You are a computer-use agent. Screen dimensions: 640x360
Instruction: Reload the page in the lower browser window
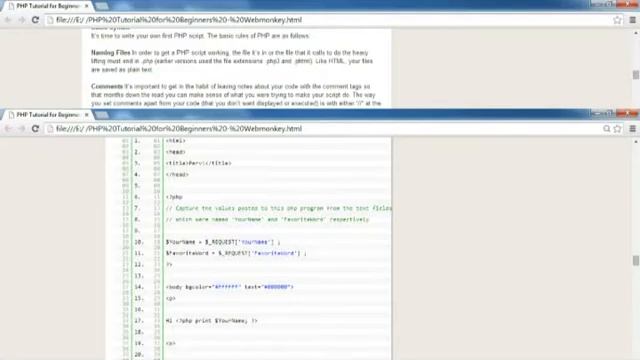click(x=36, y=129)
